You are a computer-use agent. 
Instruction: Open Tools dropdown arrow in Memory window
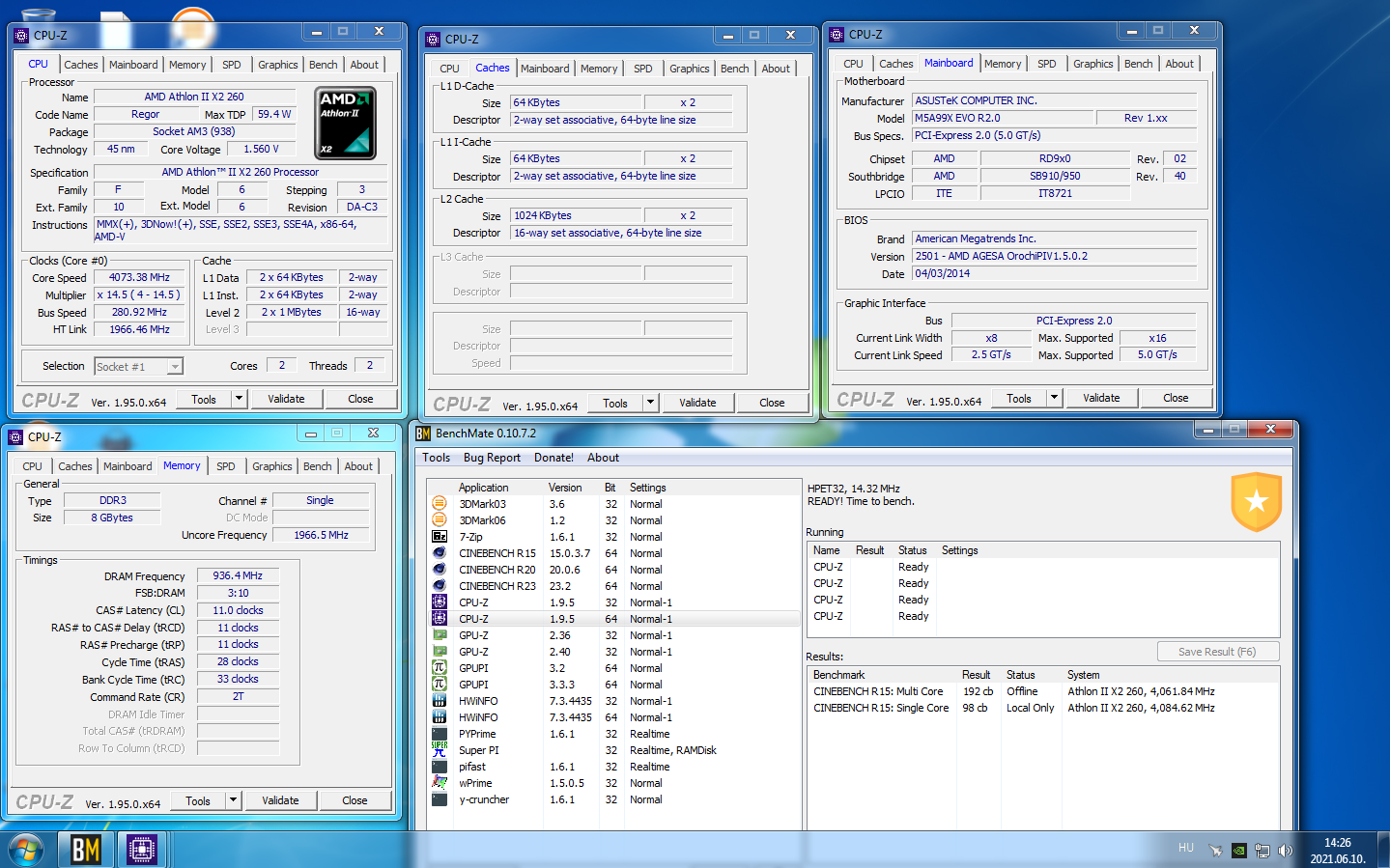tap(234, 800)
